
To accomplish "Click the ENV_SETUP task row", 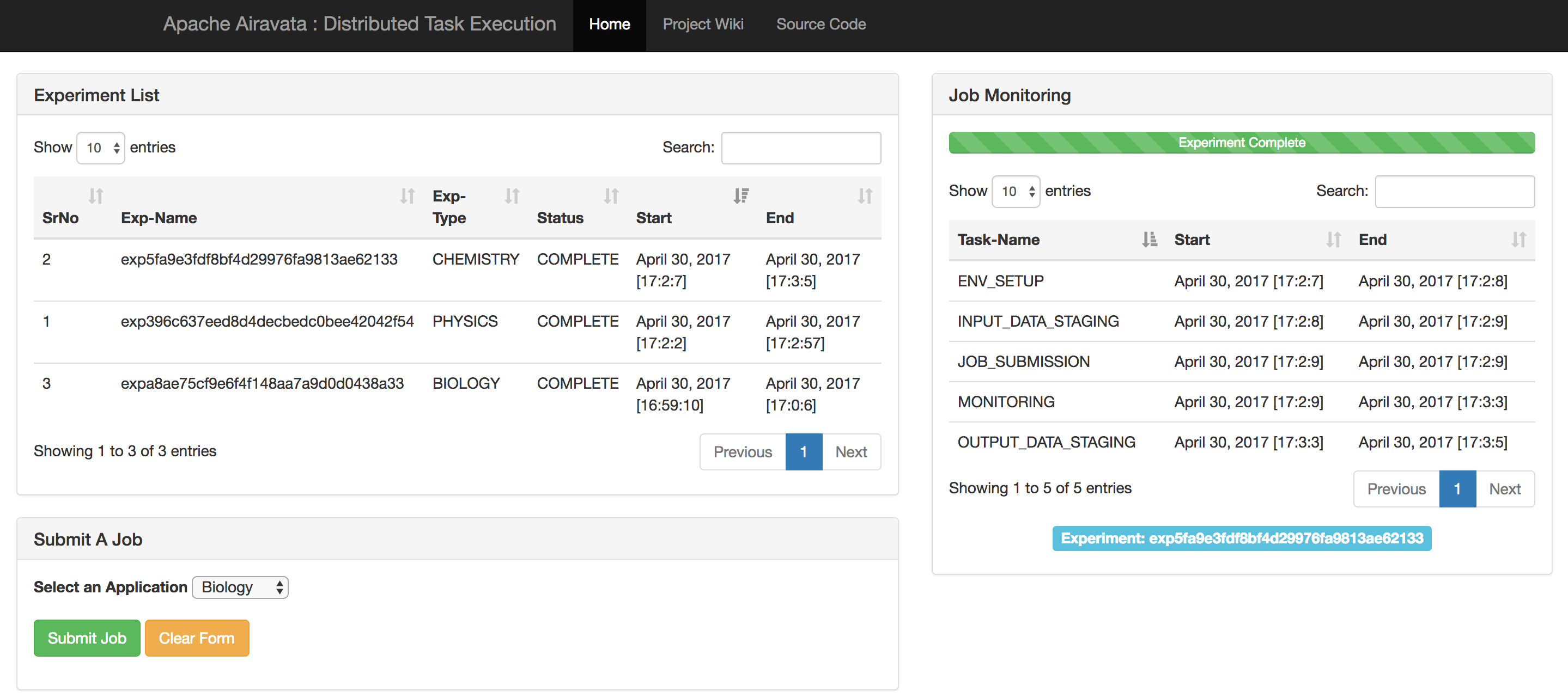I will [x=1242, y=281].
